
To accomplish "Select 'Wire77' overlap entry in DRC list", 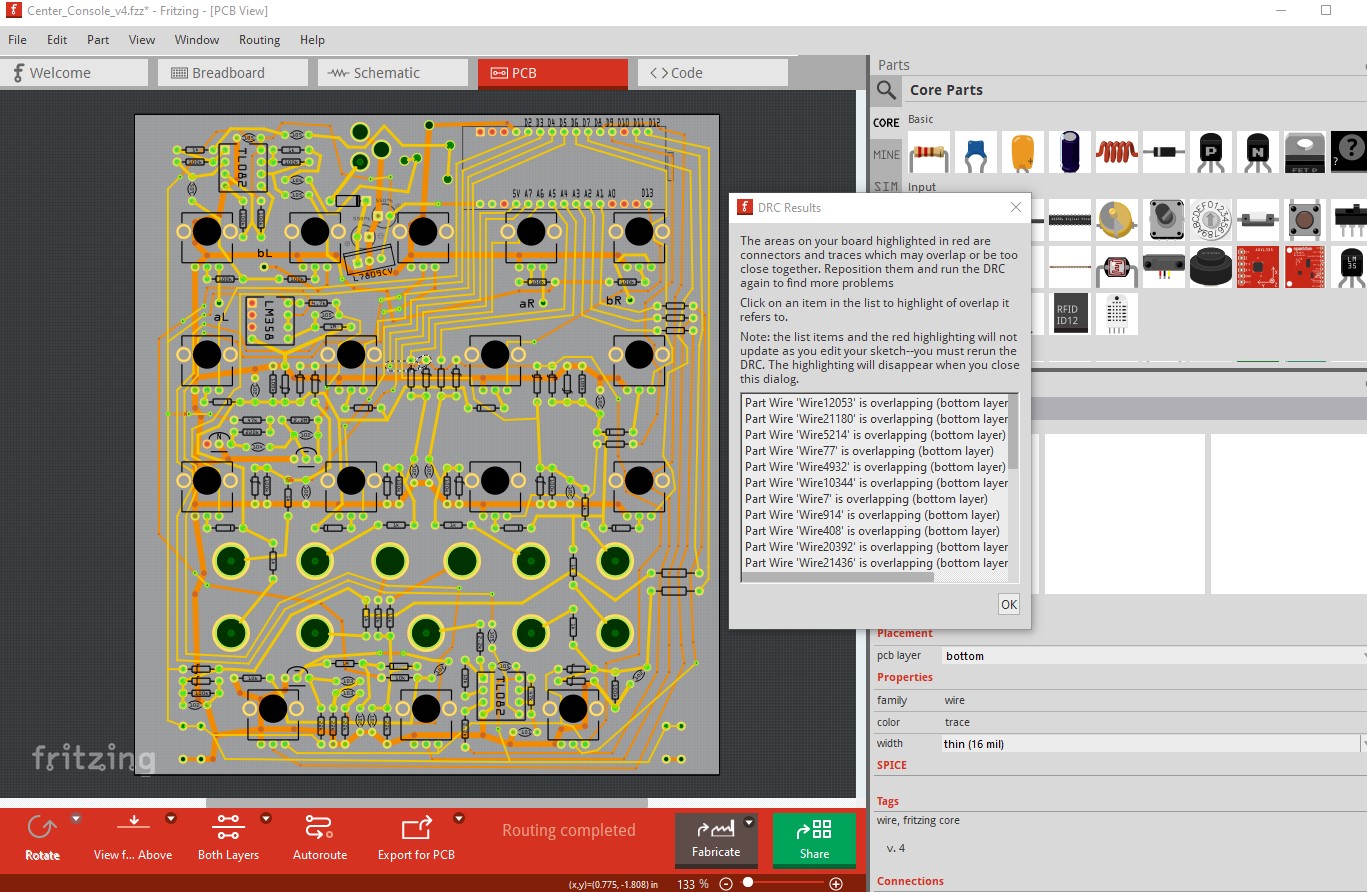I will click(x=869, y=451).
